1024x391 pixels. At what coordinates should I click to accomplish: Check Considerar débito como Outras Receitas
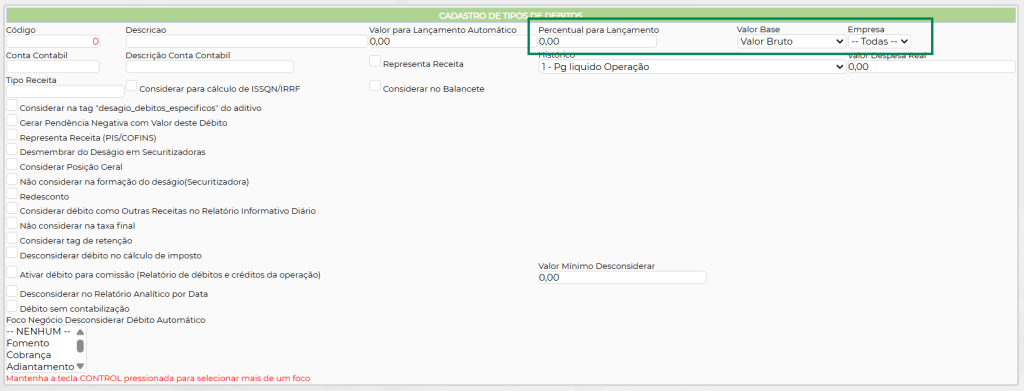(12, 209)
